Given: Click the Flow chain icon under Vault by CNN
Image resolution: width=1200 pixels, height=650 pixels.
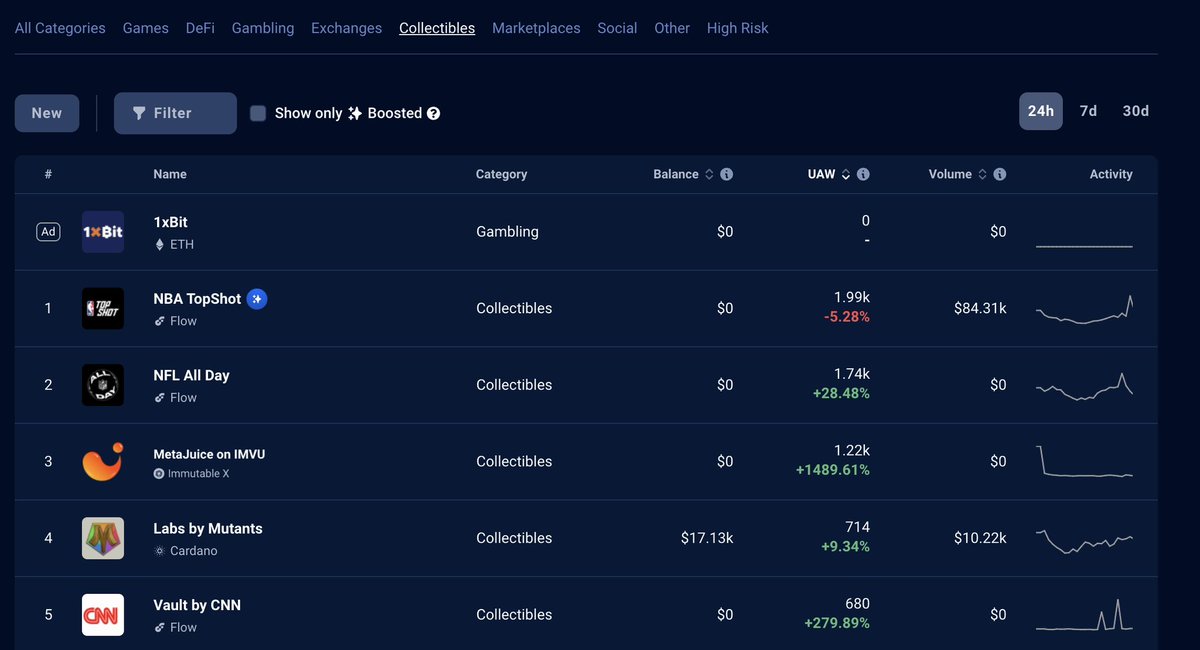Looking at the screenshot, I should 159,628.
